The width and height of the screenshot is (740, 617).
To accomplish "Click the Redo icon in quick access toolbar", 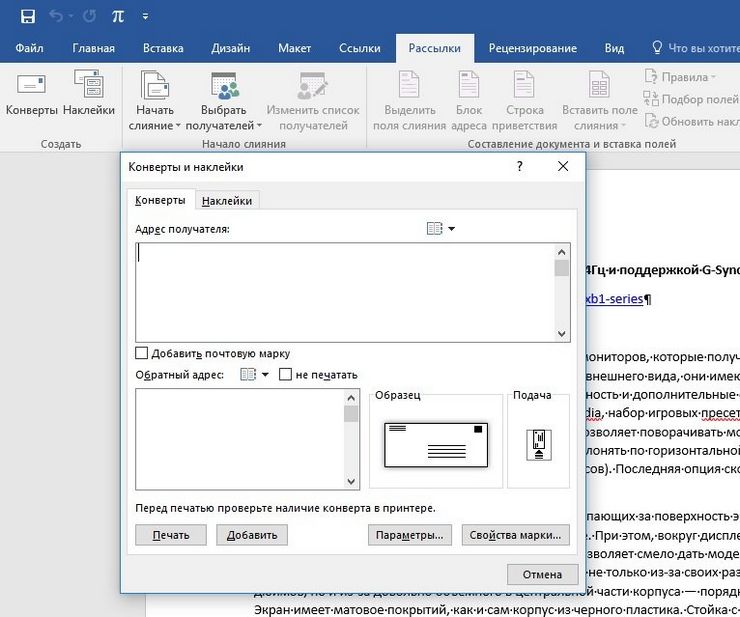I will tap(89, 17).
